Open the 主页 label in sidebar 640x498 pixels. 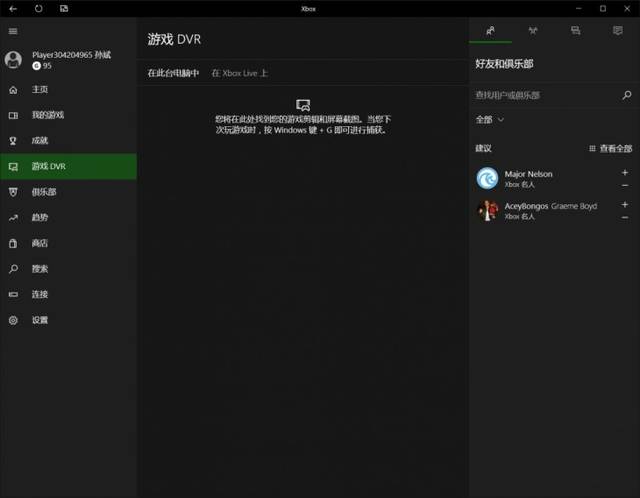[40, 90]
